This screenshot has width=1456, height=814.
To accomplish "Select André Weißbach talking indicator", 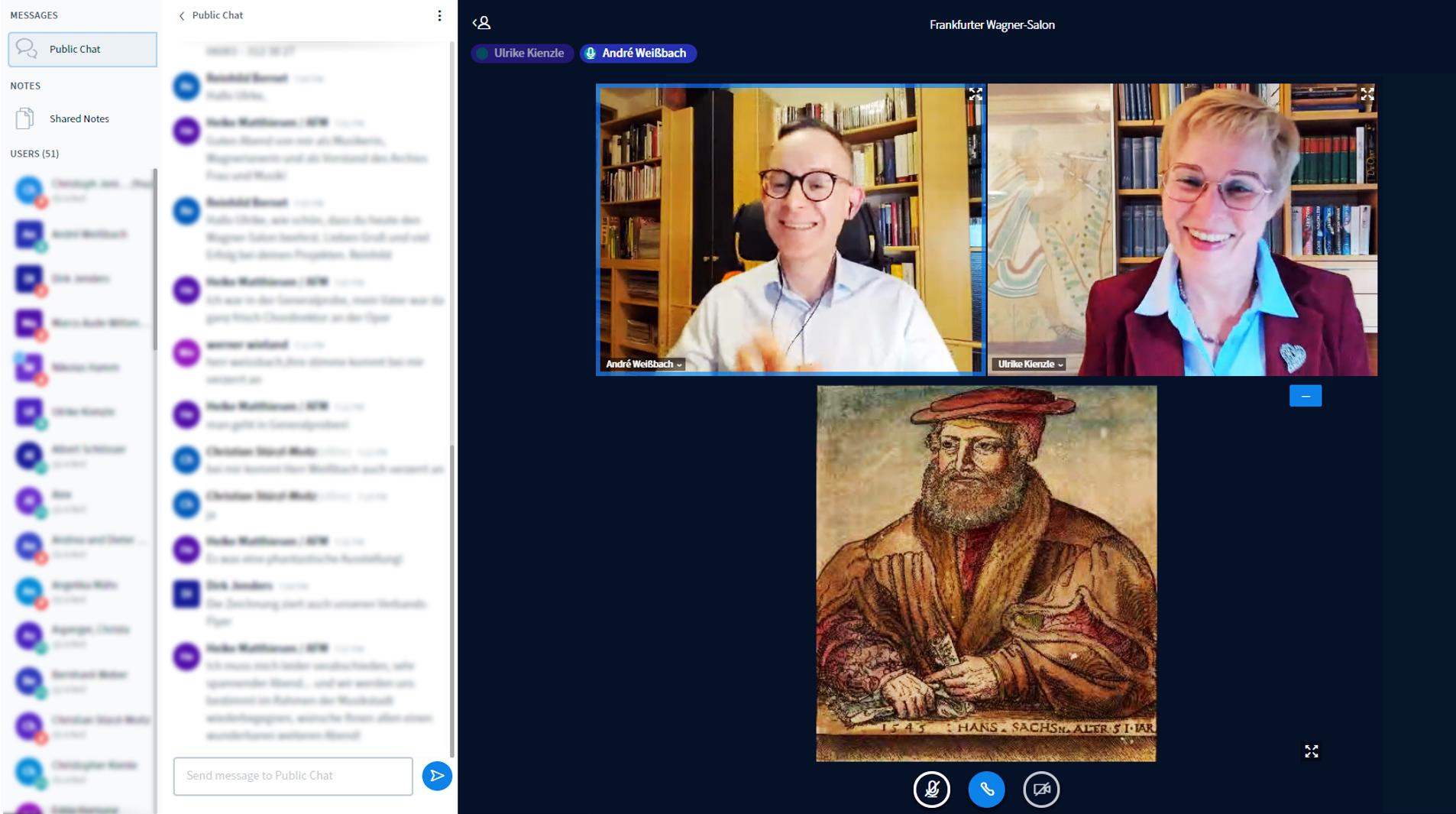I will tap(638, 54).
